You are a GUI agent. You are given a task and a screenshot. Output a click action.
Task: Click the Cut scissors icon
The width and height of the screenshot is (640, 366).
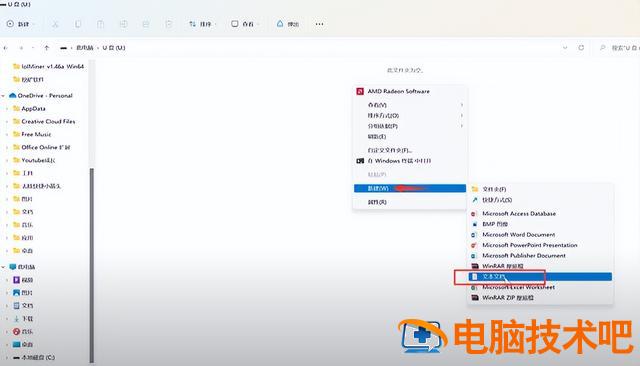pyautogui.click(x=55, y=24)
